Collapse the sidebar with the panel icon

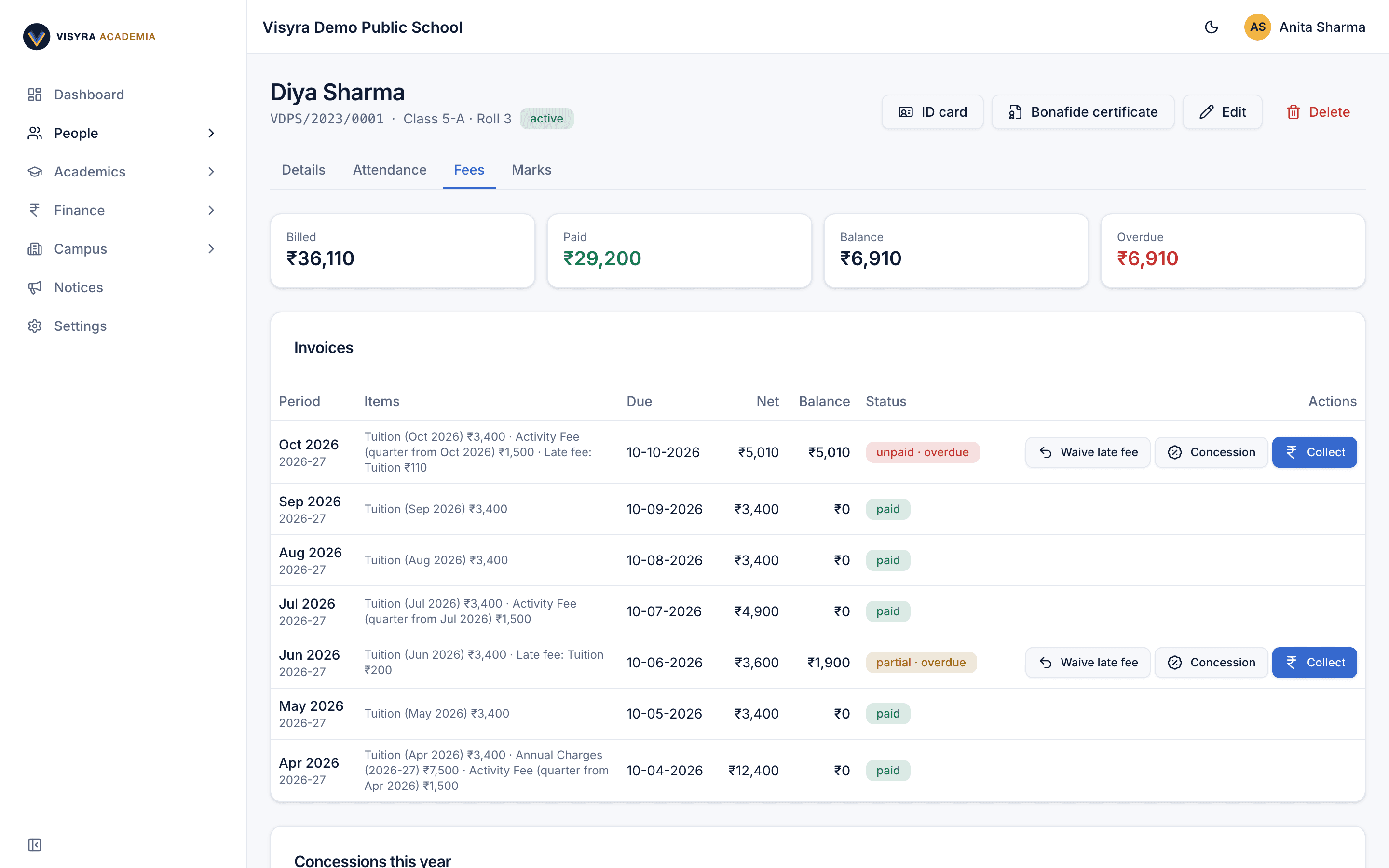tap(34, 844)
